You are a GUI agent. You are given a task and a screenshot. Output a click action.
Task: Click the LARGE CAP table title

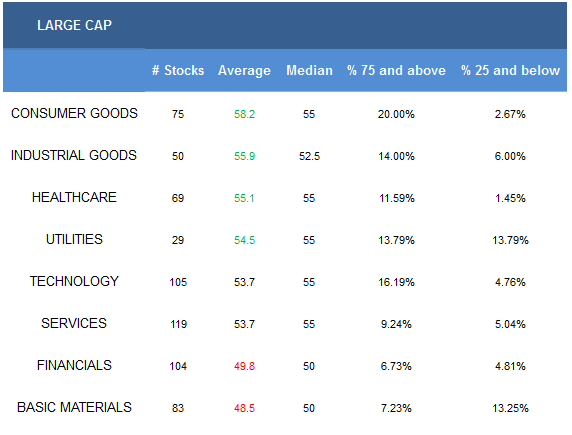(74, 25)
